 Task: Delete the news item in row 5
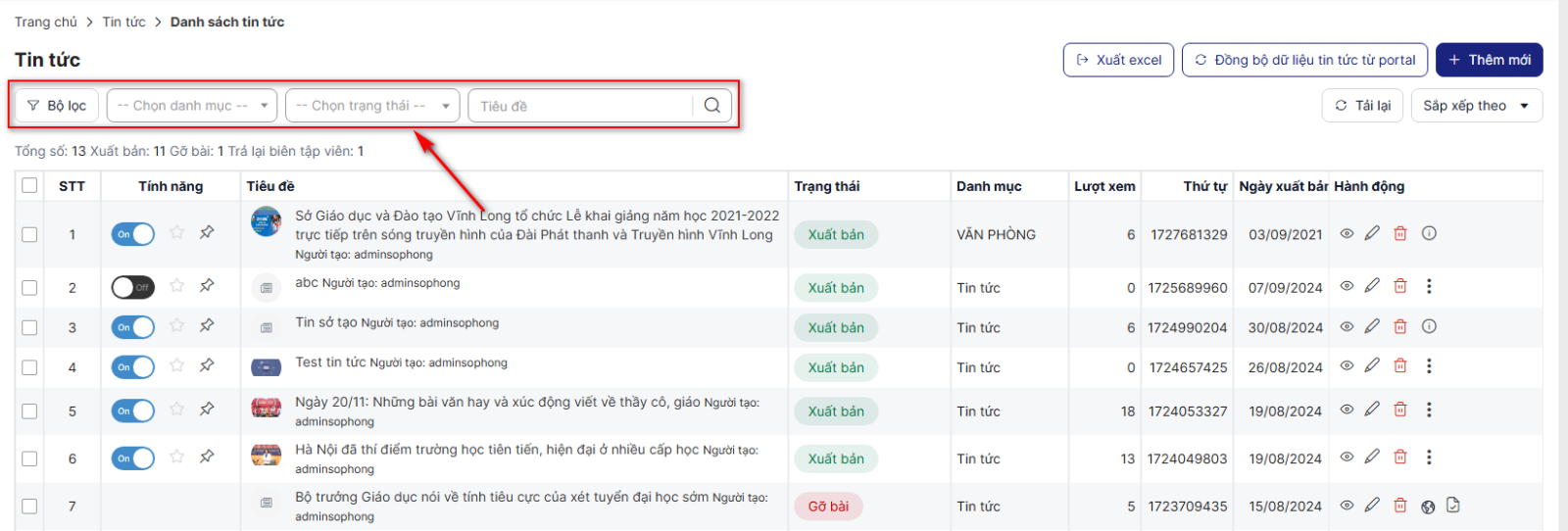[1400, 410]
